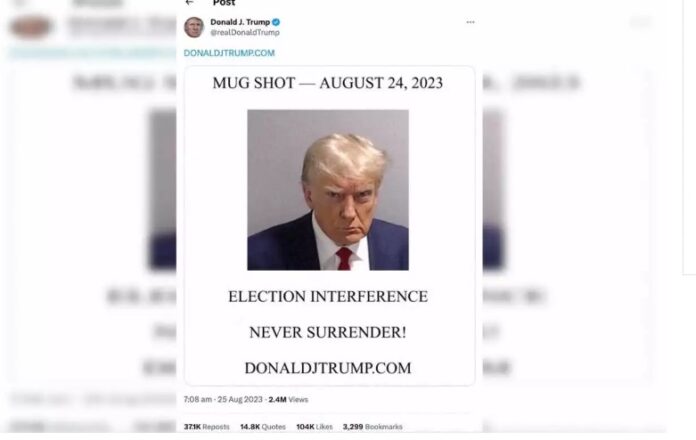Viewport: 696px width, 440px height.
Task: Show the 37.1K Reposts list
Action: [206, 427]
